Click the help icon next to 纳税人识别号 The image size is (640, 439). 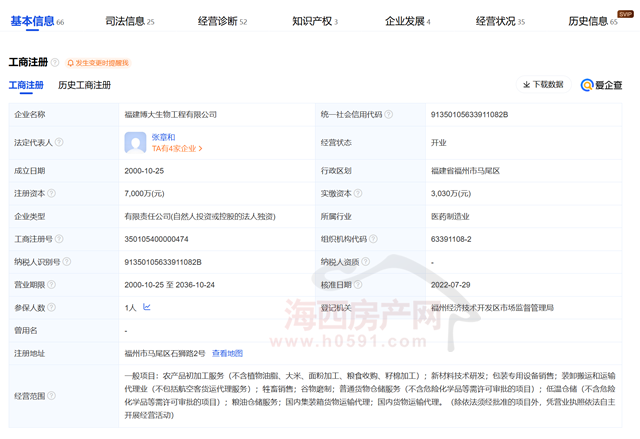pyautogui.click(x=68, y=262)
